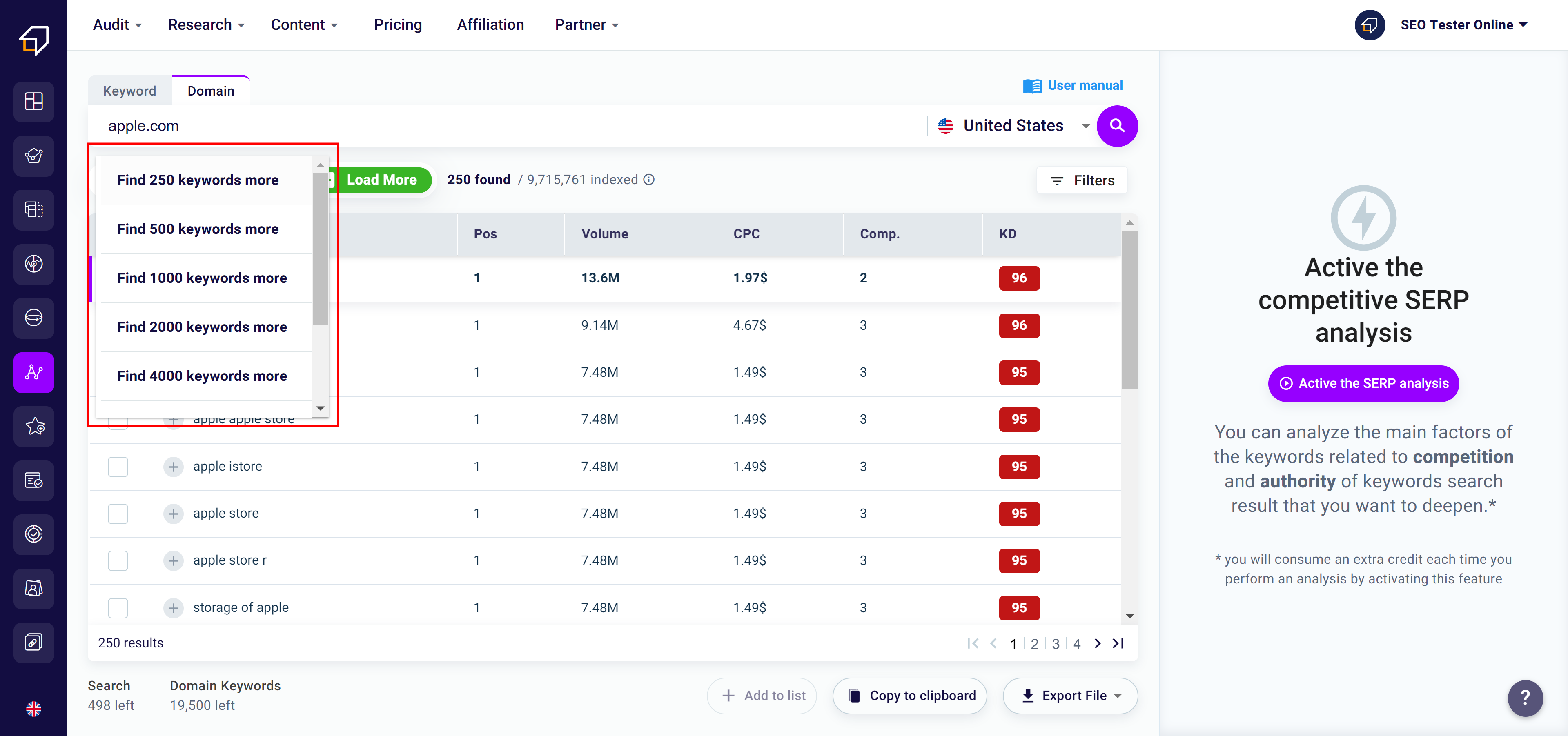Click plus icon beside storage of apple
1568x736 pixels.
point(174,608)
